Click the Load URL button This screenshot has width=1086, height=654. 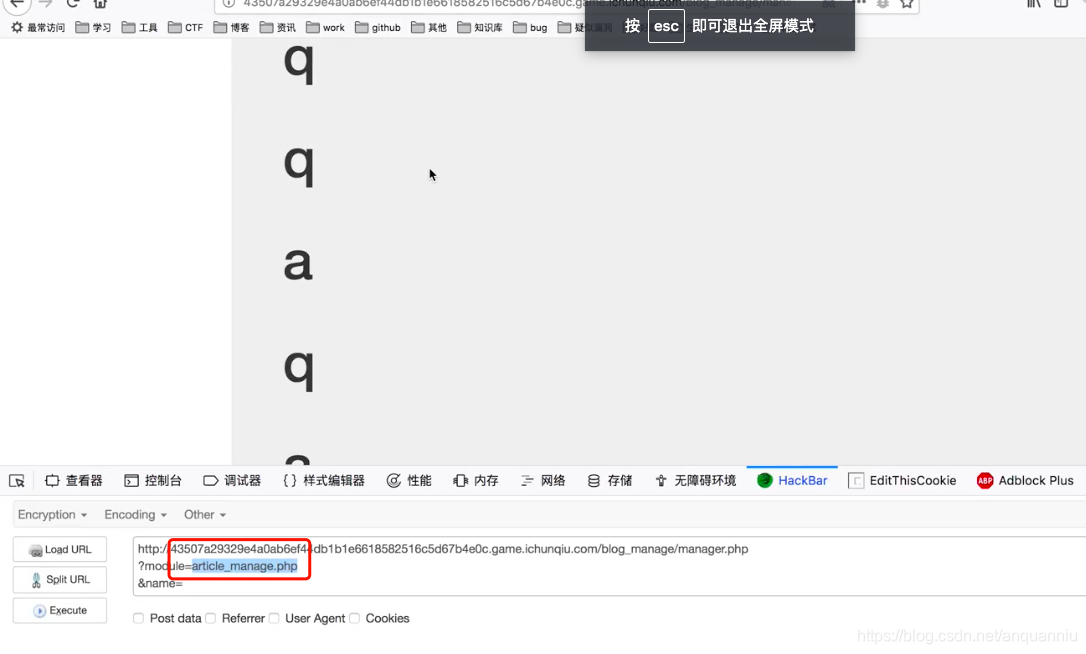[60, 549]
